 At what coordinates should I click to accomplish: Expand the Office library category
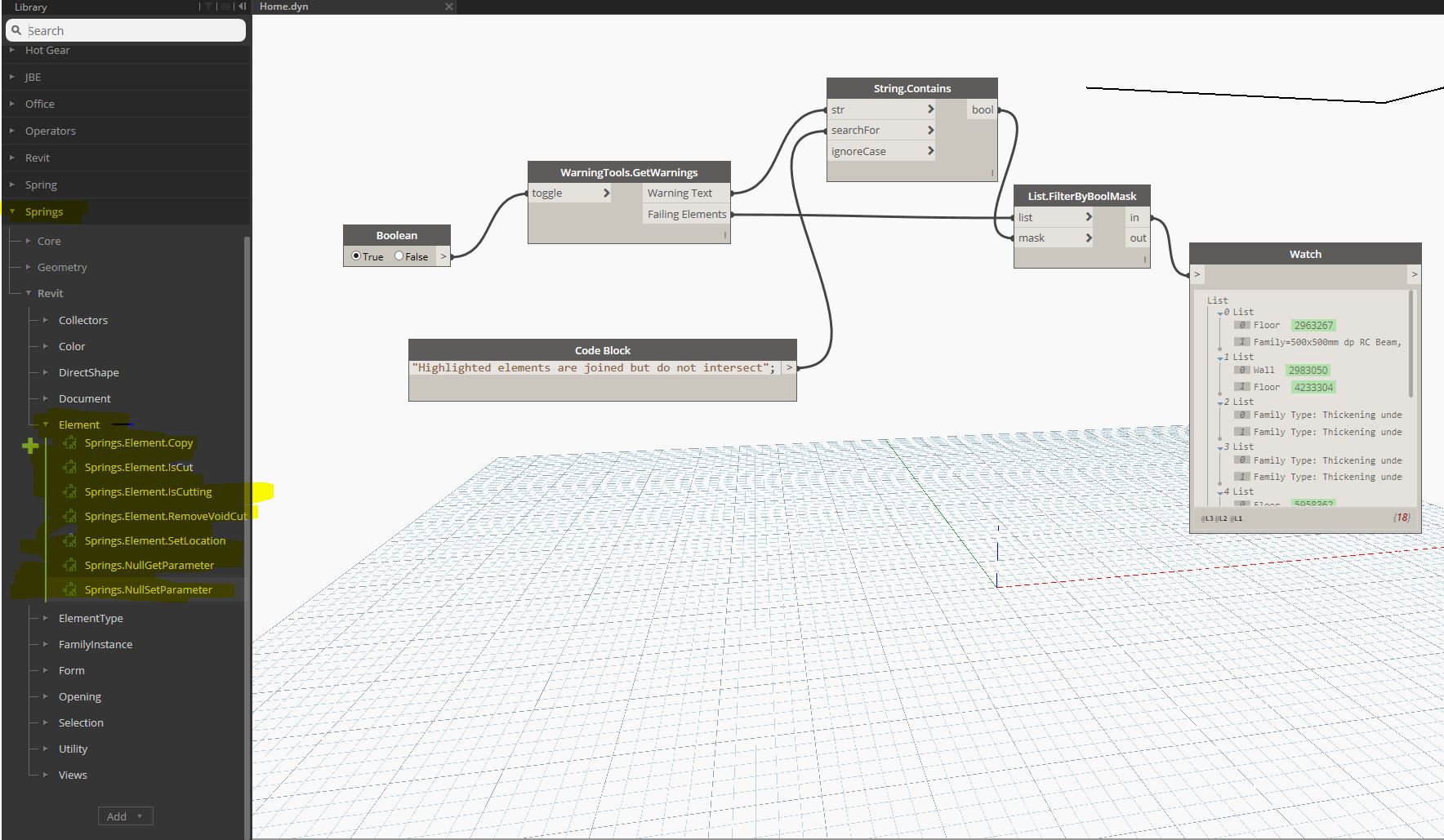12,104
